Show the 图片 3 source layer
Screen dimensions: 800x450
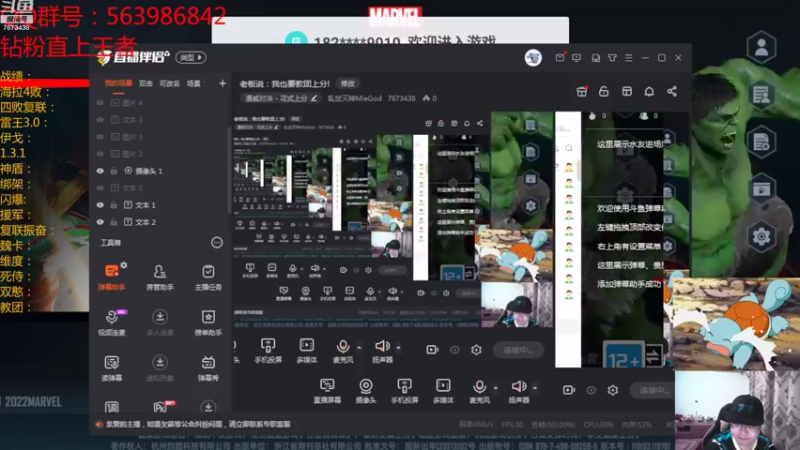(100, 137)
